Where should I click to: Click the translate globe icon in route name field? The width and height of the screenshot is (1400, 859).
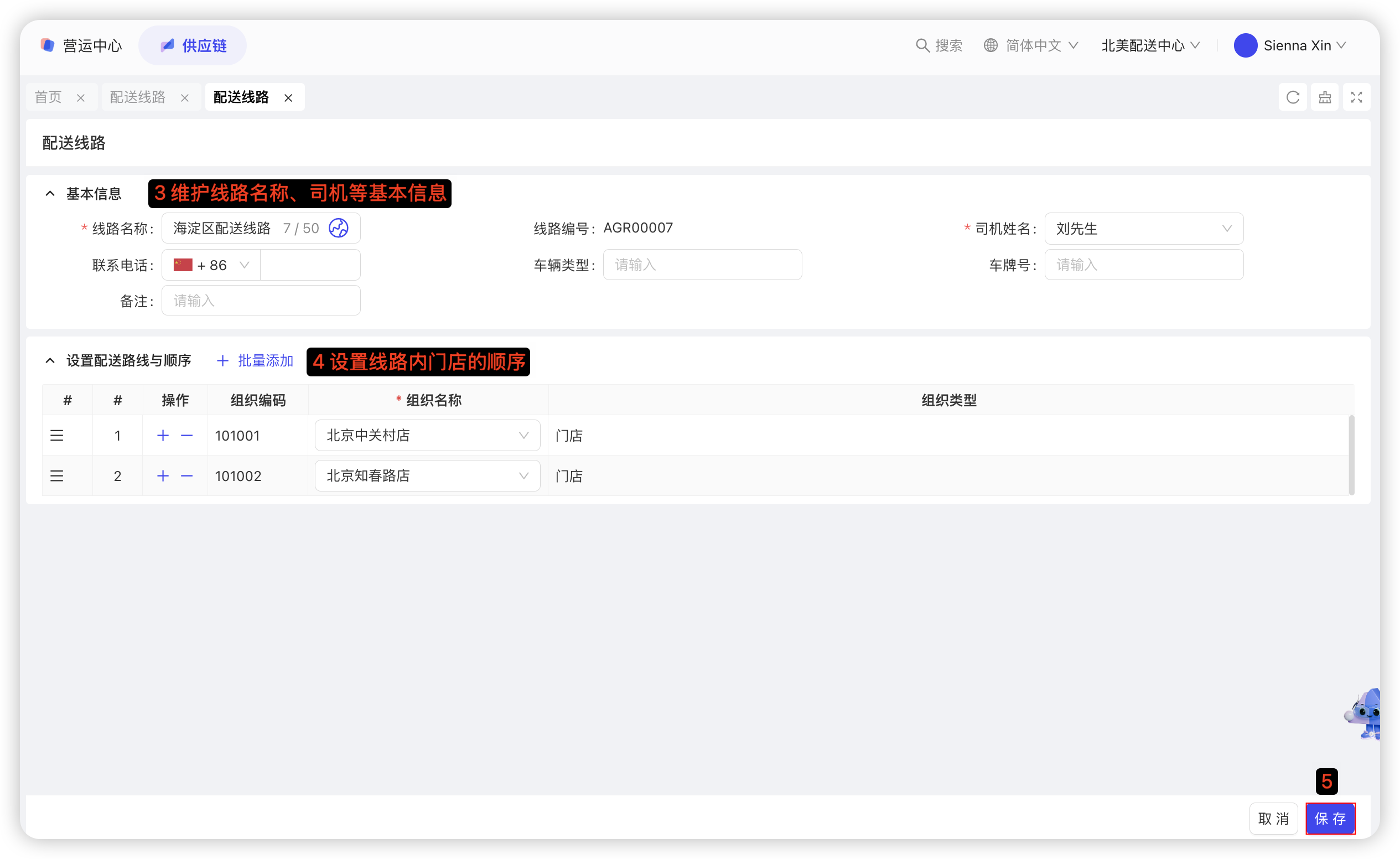(x=339, y=229)
